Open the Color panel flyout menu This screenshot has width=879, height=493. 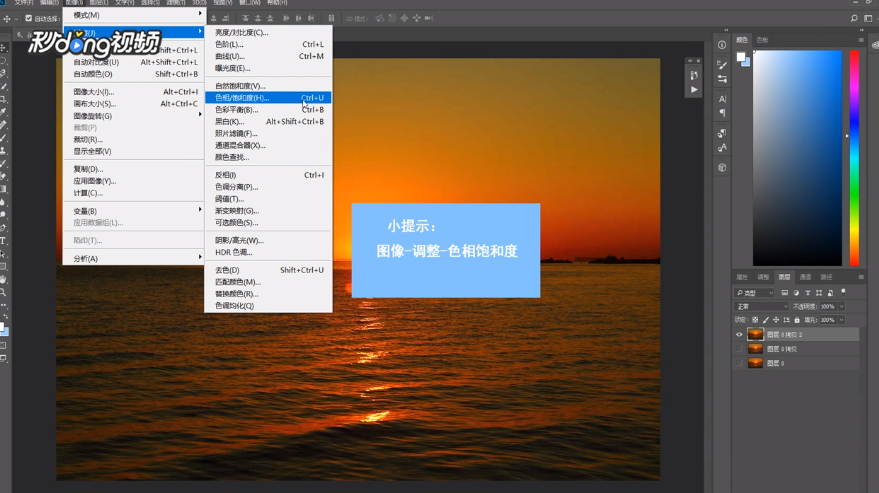click(861, 40)
